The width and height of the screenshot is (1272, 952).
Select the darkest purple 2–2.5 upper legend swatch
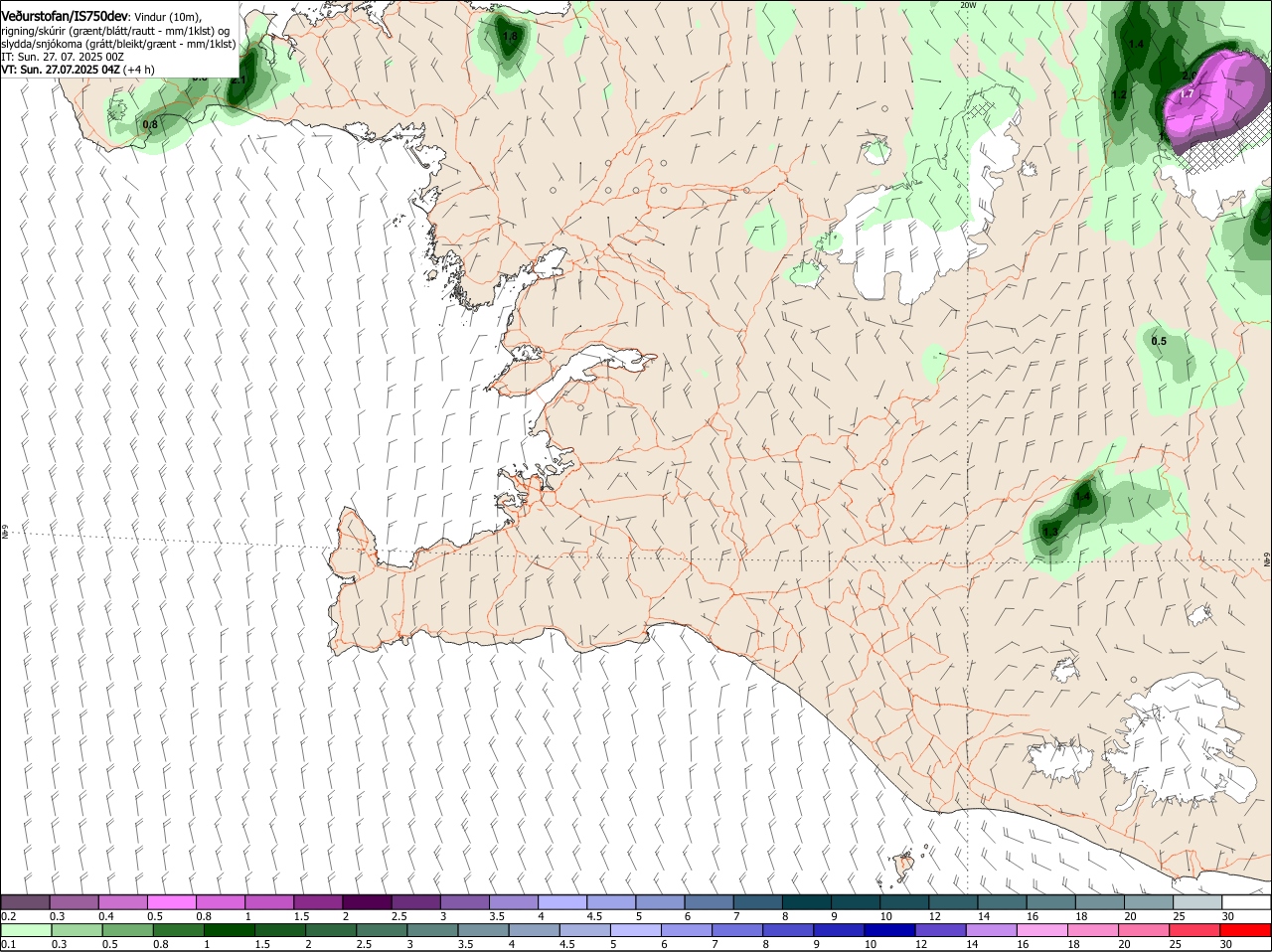point(367,902)
